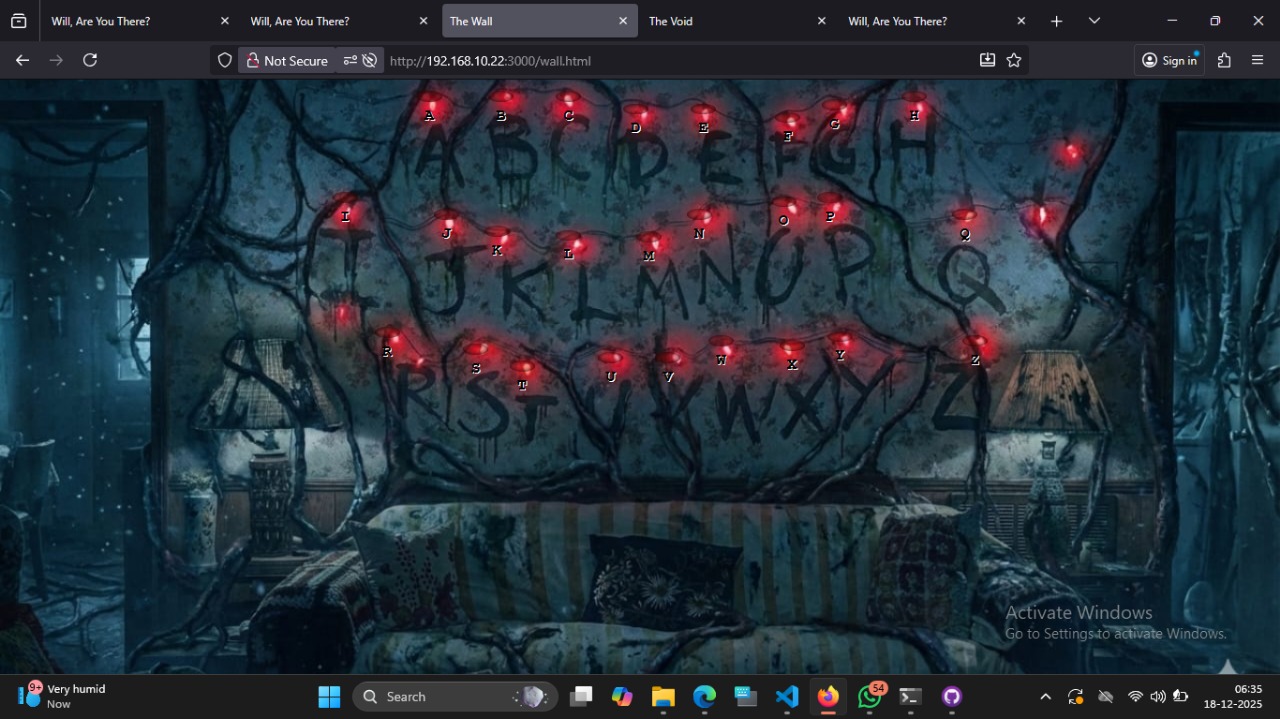Open Task View on the taskbar
The image size is (1280, 719).
(x=581, y=696)
